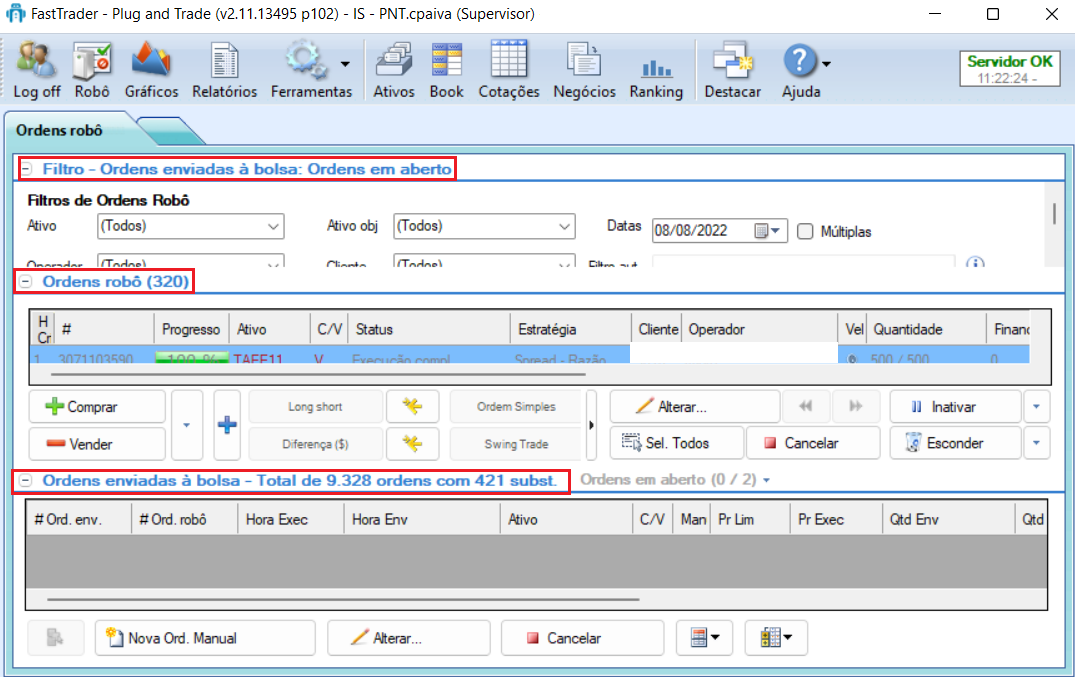
Task: Click the Inativar button
Action: [955, 407]
